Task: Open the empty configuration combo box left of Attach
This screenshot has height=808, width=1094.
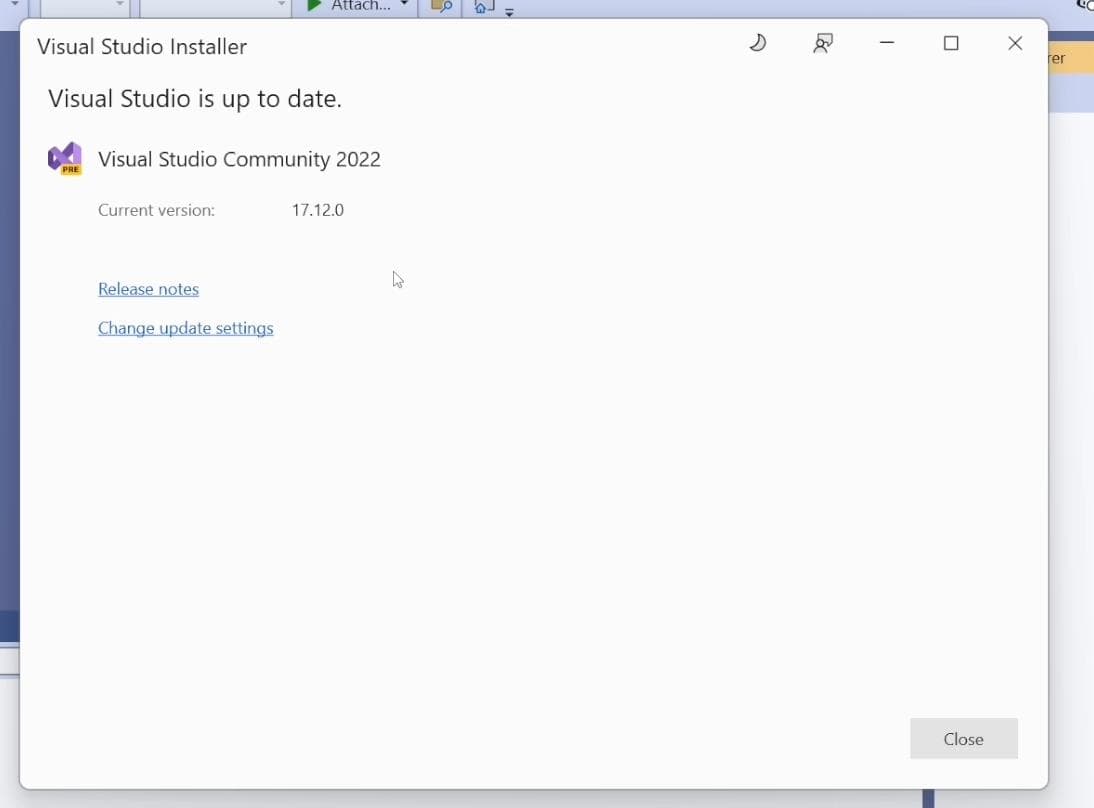Action: pos(215,6)
